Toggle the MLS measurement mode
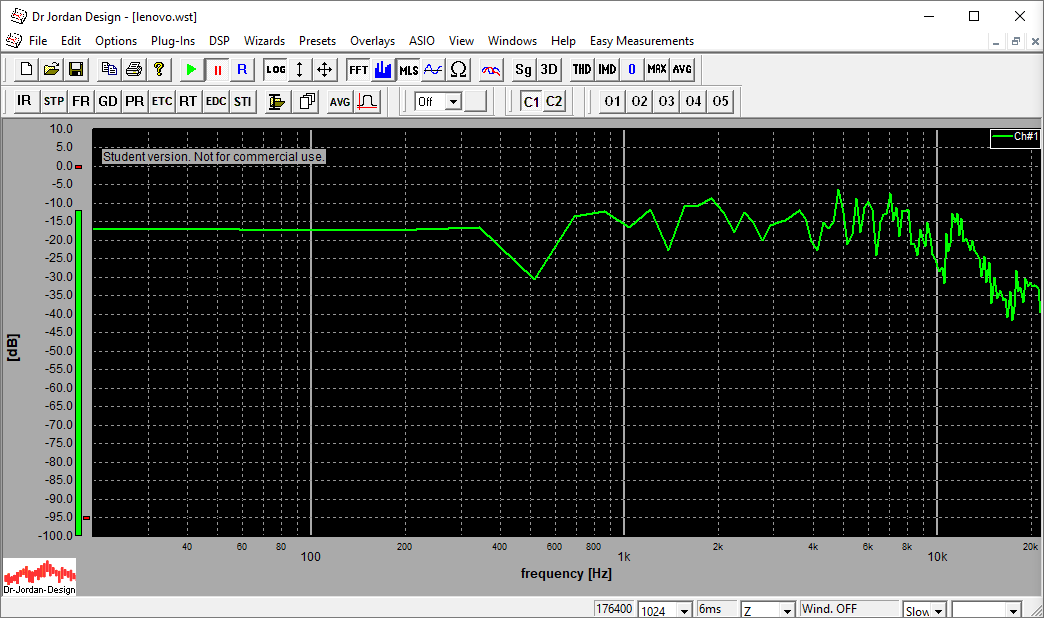Viewport: 1044px width, 618px height. coord(408,69)
